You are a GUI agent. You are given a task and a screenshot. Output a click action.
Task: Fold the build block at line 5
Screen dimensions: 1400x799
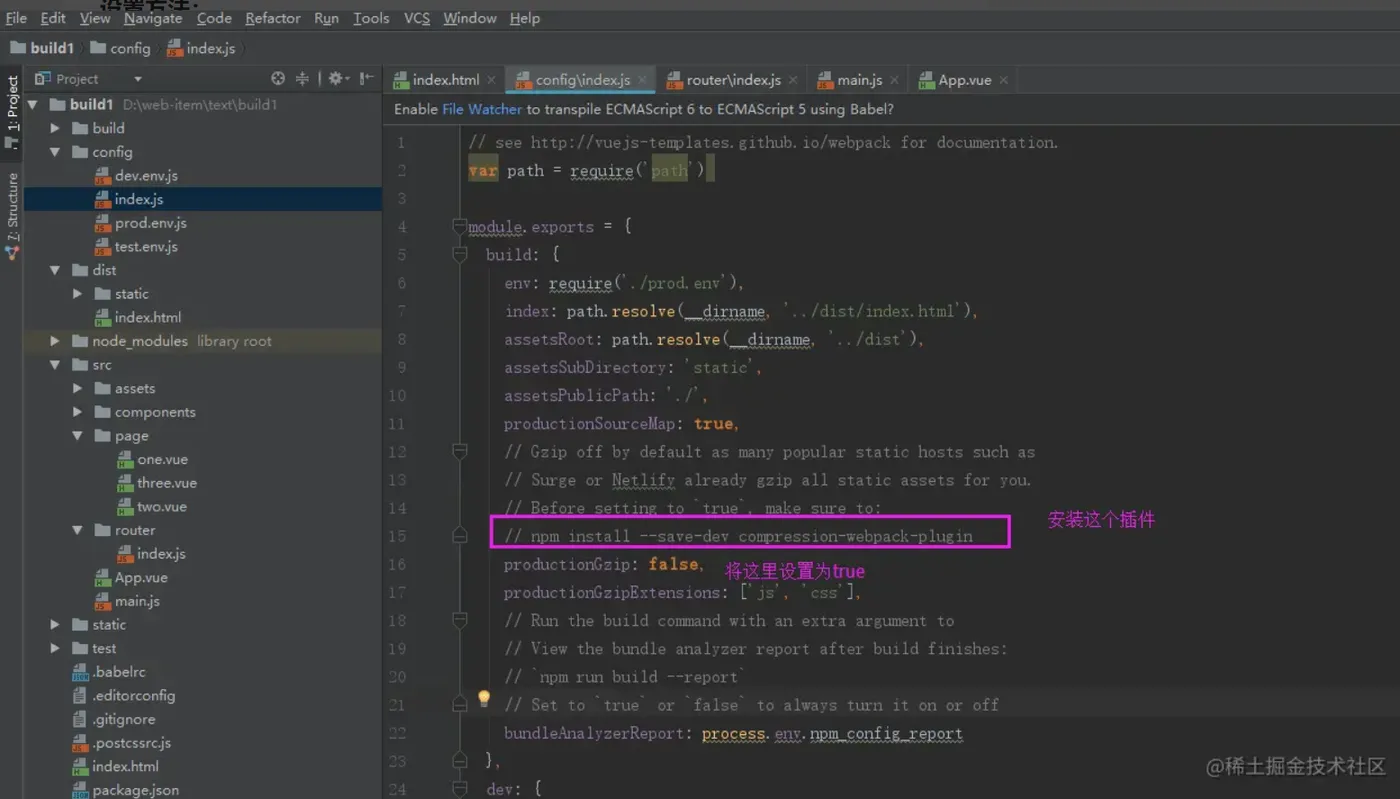coord(459,255)
